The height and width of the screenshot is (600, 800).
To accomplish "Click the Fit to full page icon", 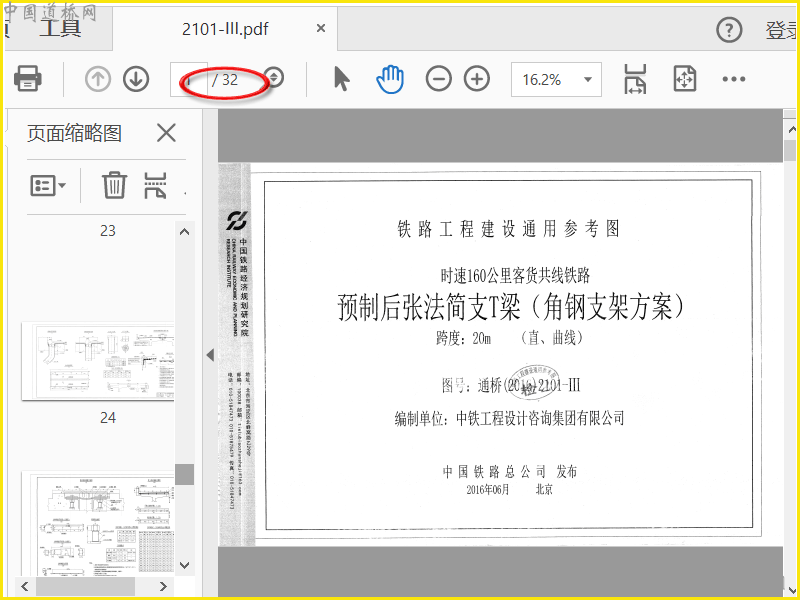I will (x=684, y=79).
